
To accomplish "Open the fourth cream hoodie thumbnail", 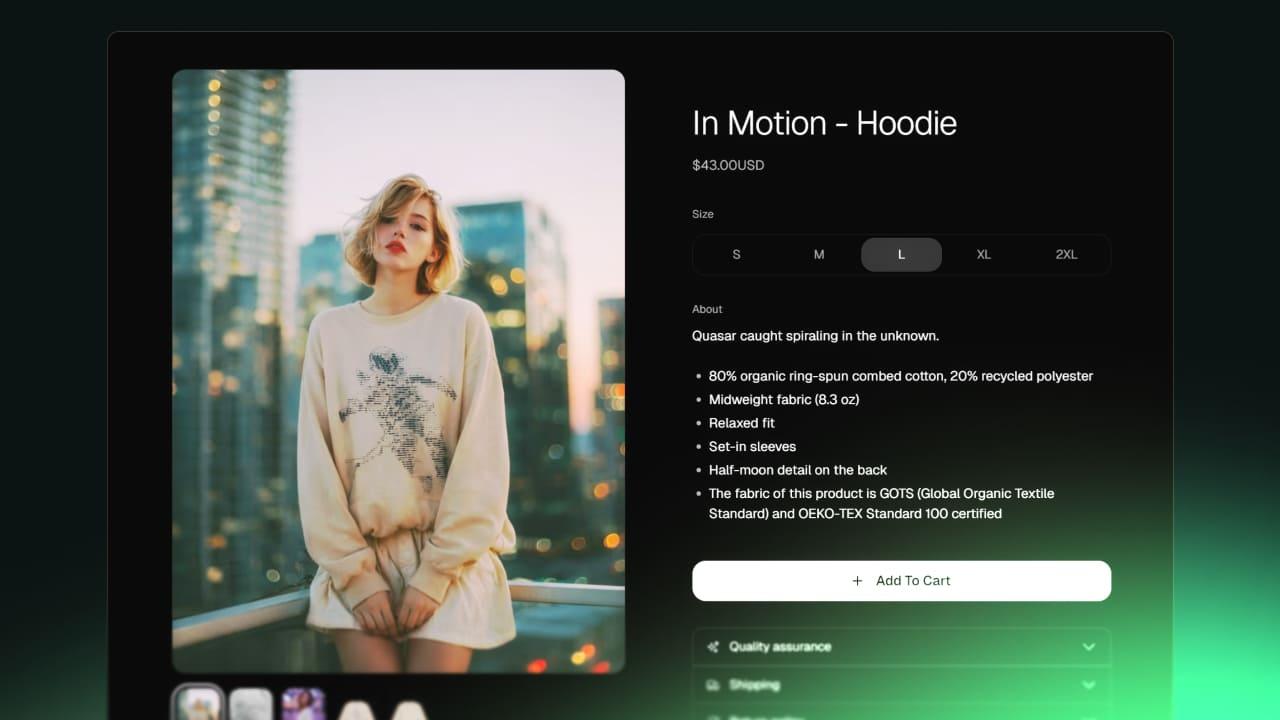I will pos(356,709).
